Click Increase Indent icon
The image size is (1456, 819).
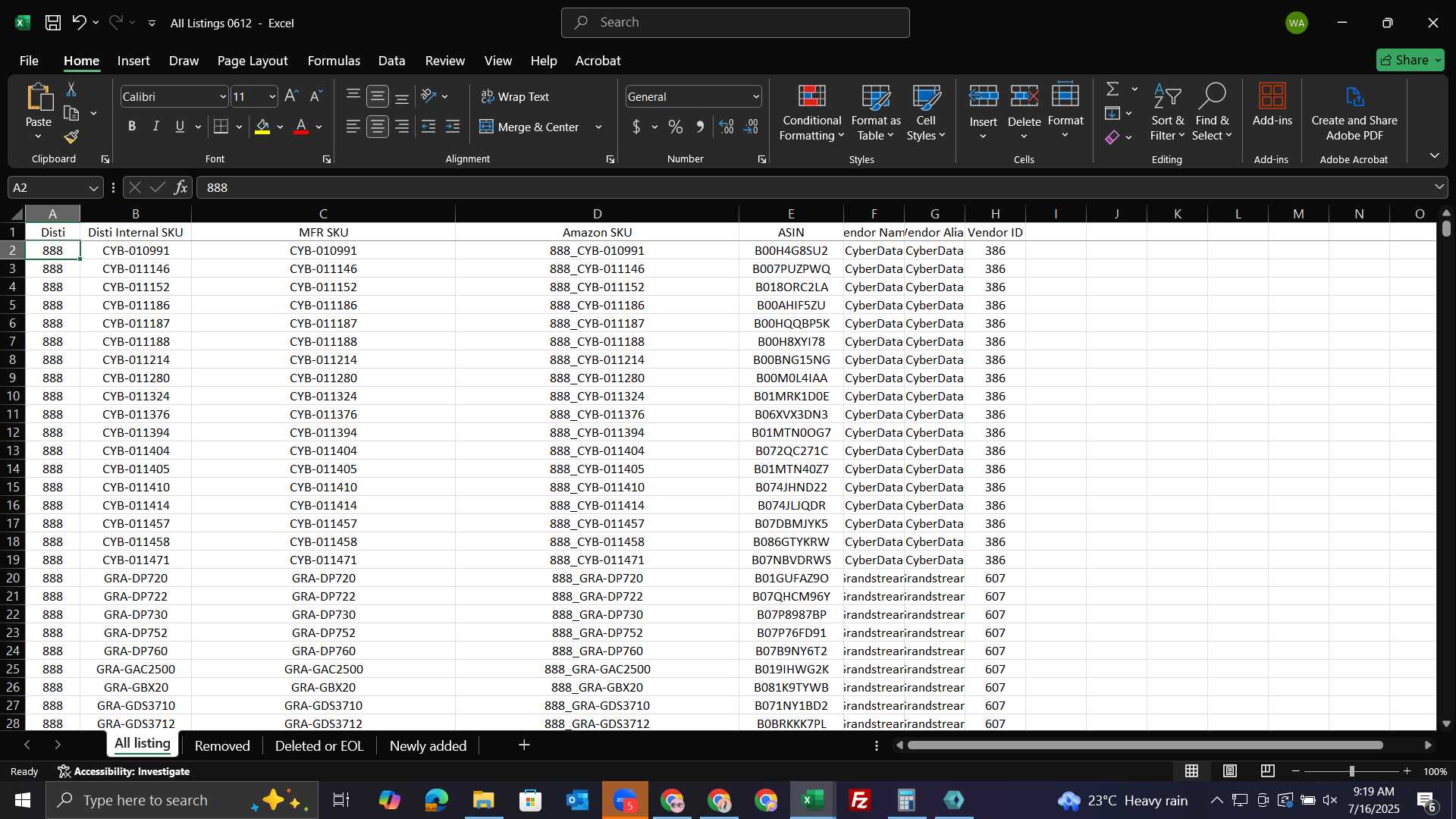click(x=453, y=127)
